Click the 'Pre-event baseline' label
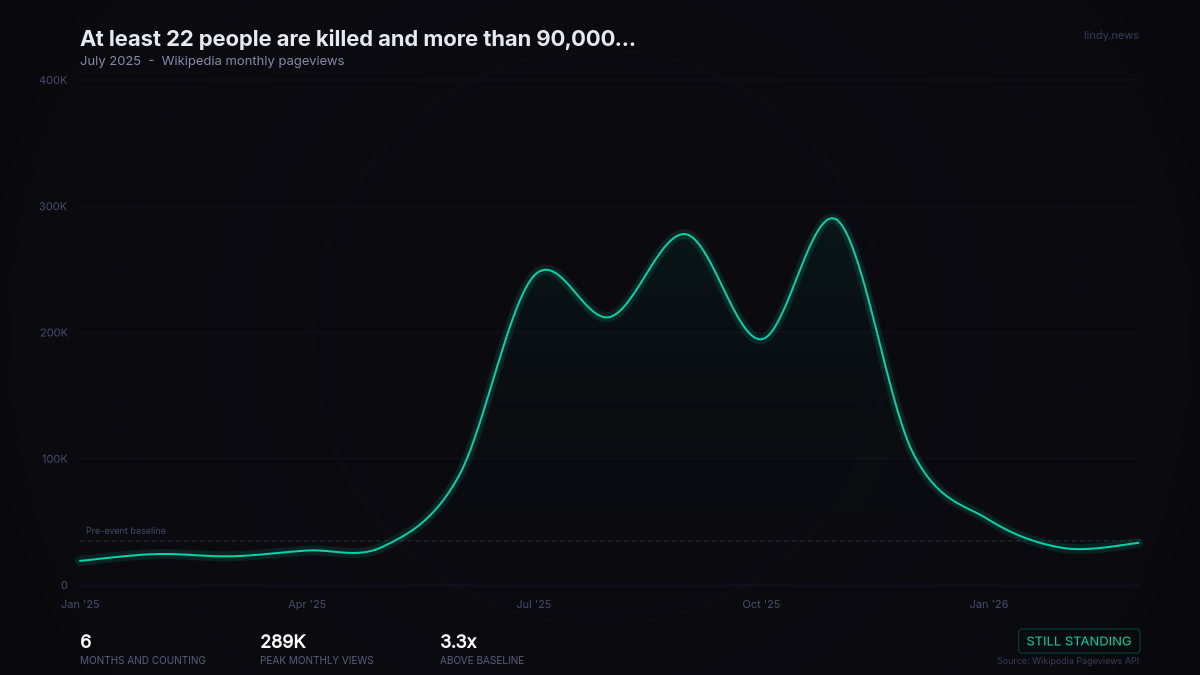Viewport: 1200px width, 675px height. (126, 531)
